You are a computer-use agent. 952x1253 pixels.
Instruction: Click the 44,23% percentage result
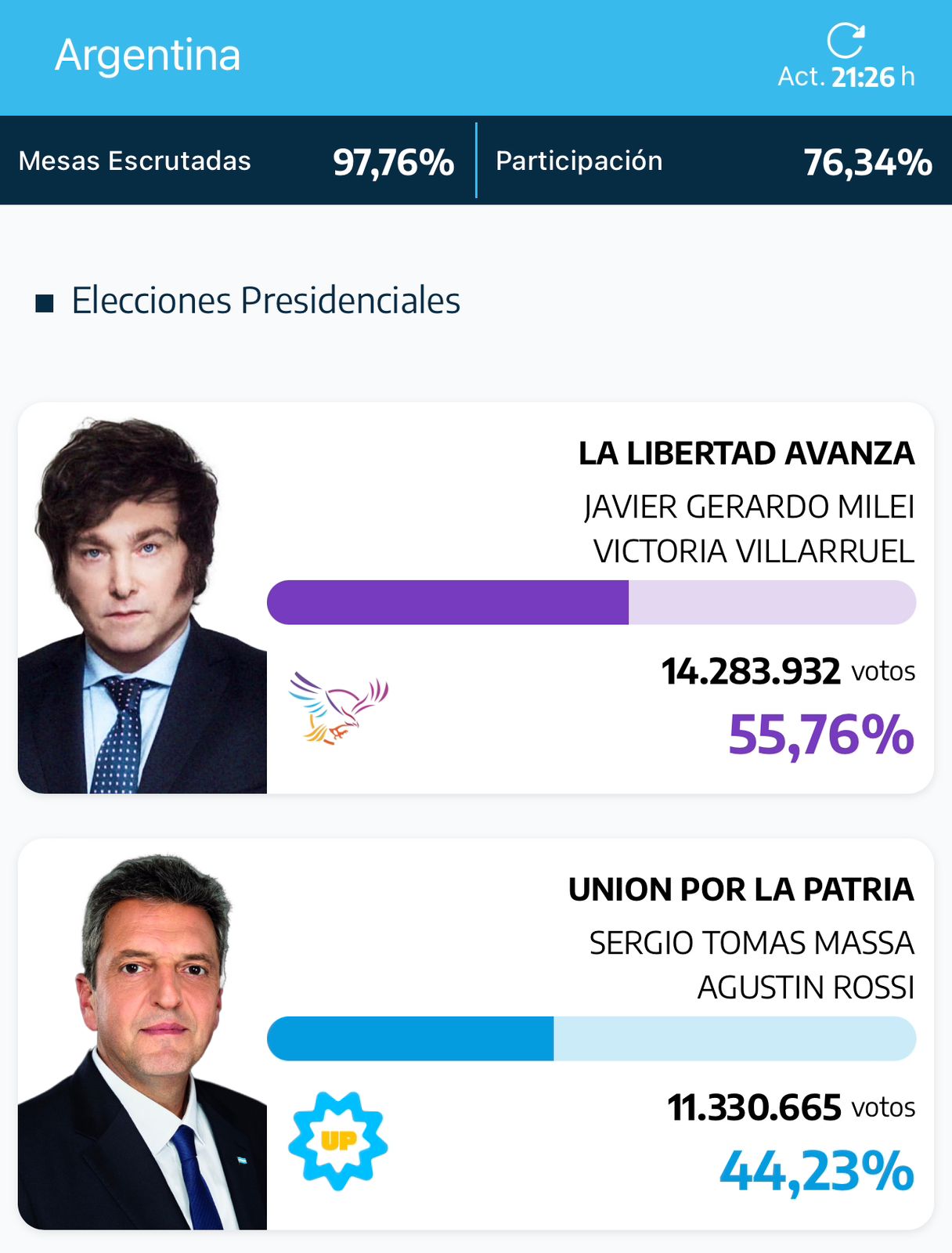[x=817, y=1172]
